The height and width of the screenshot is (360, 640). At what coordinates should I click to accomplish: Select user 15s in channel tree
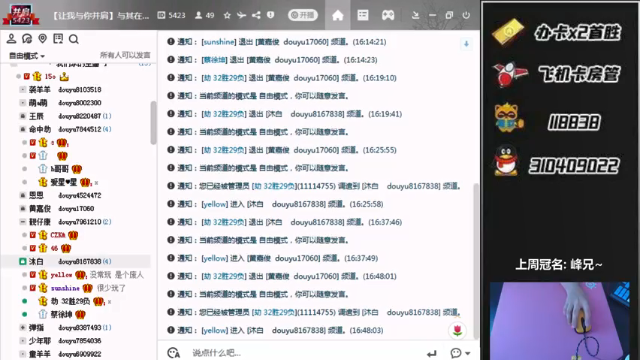pos(50,76)
